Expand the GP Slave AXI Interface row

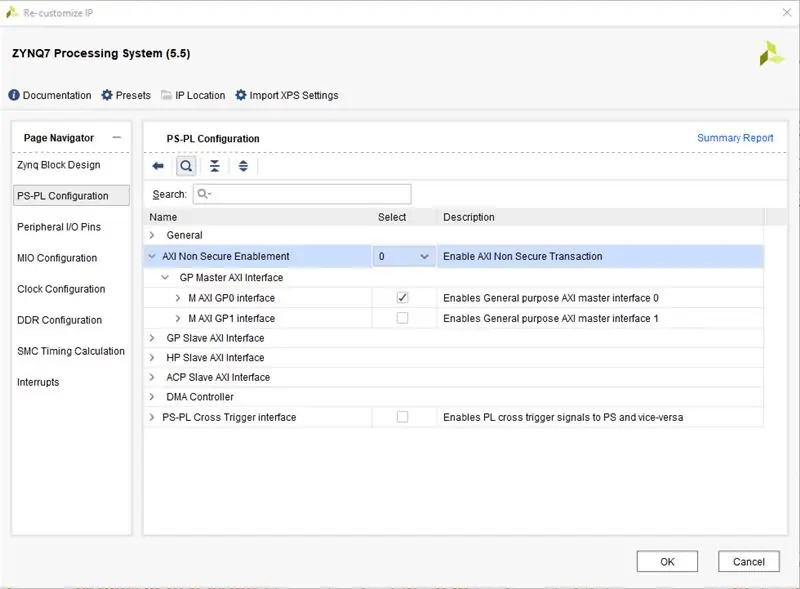tap(152, 338)
